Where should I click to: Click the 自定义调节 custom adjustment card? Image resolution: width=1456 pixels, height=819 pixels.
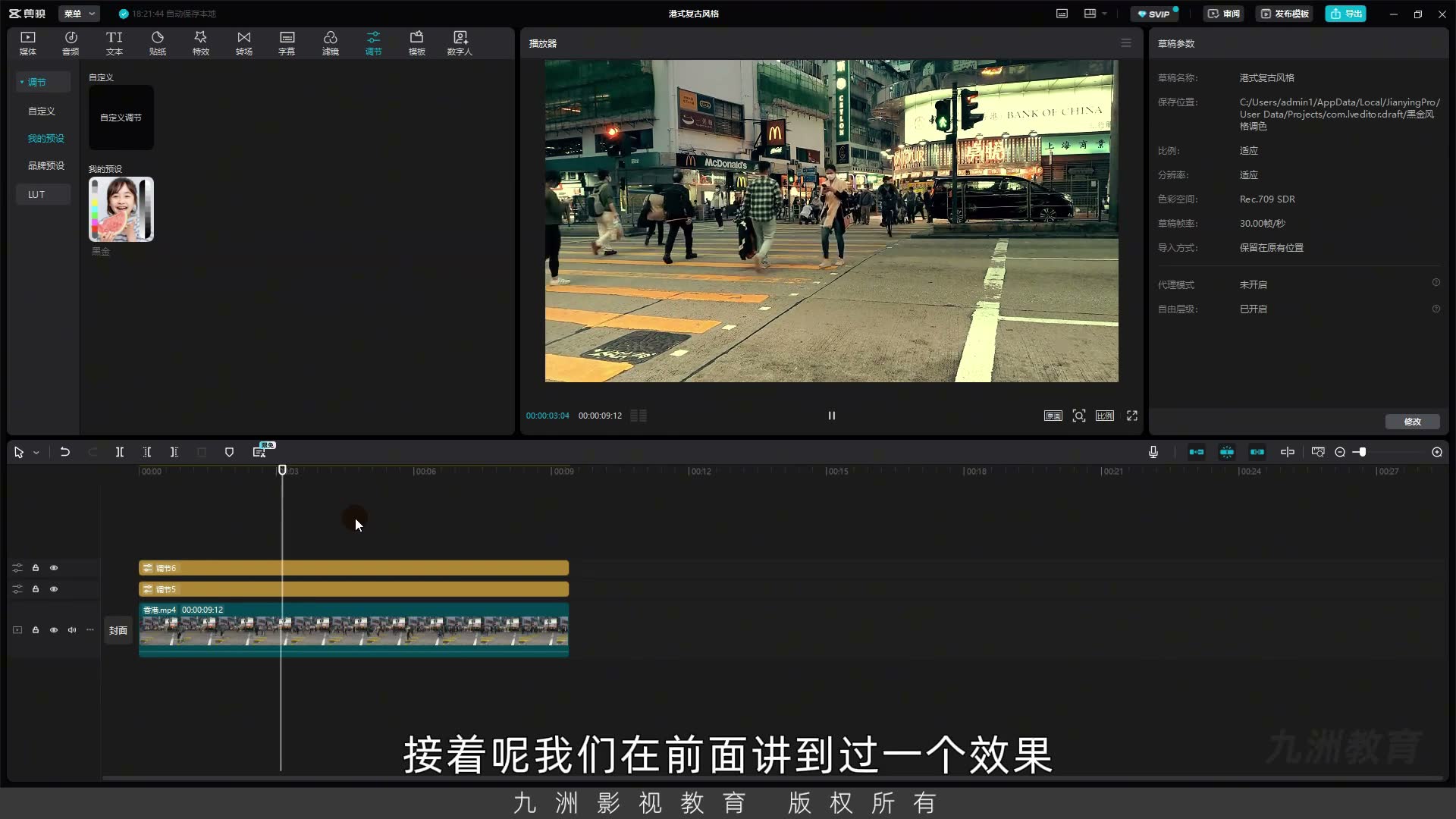[x=121, y=118]
